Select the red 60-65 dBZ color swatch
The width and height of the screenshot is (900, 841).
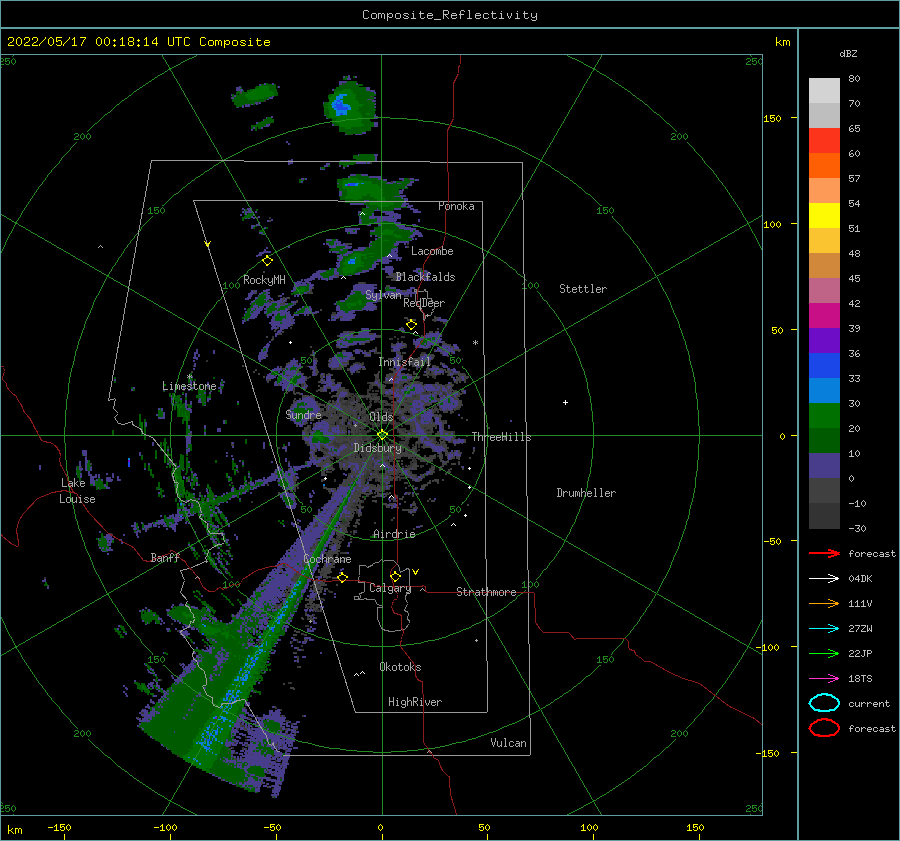824,141
